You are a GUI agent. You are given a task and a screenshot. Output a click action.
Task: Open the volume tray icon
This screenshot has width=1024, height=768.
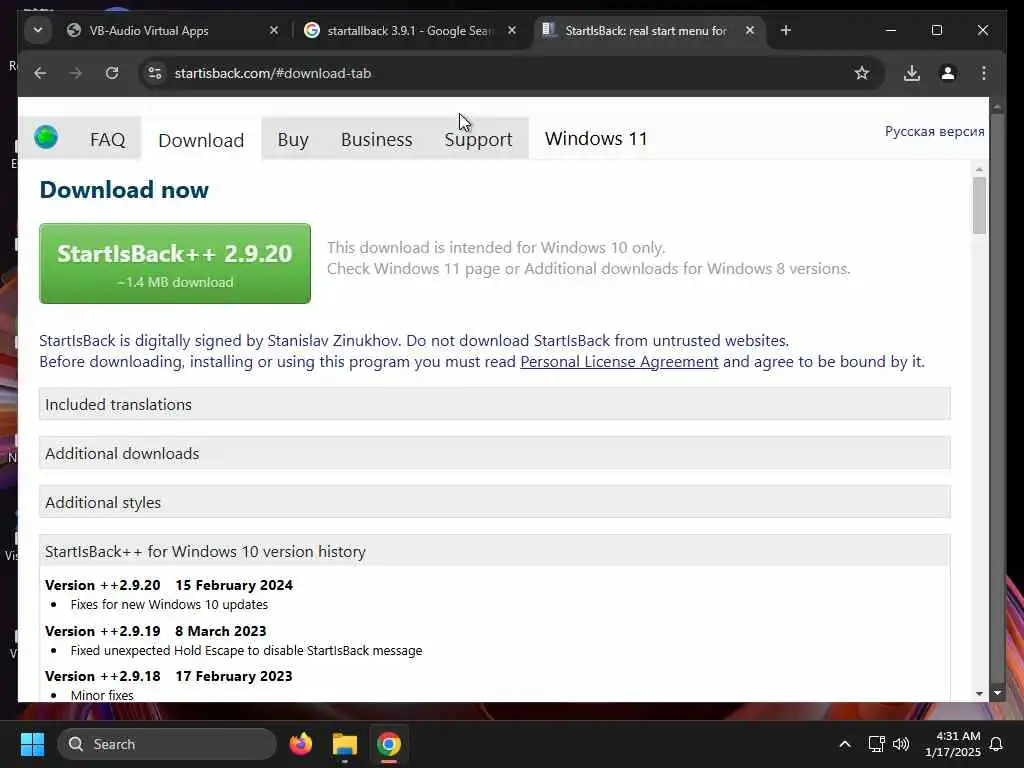(901, 744)
